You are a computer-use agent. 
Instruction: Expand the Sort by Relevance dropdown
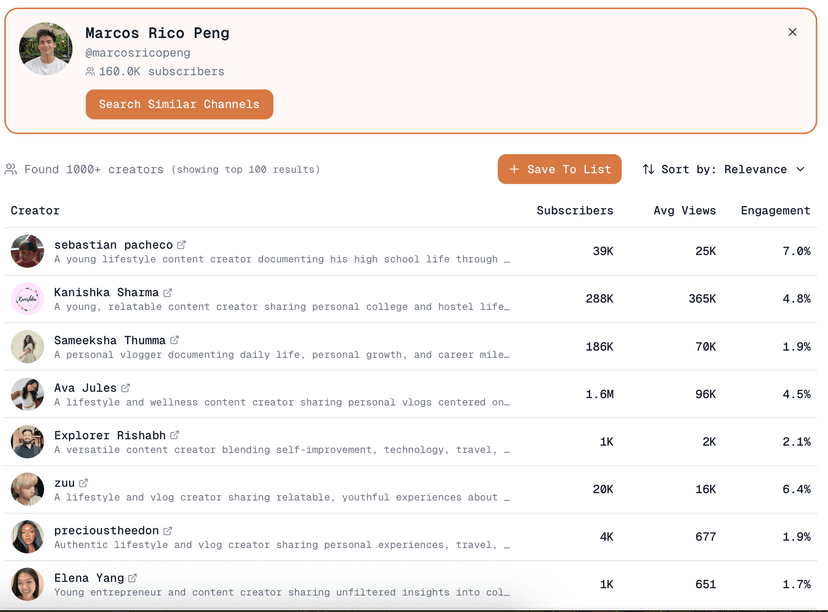[723, 169]
